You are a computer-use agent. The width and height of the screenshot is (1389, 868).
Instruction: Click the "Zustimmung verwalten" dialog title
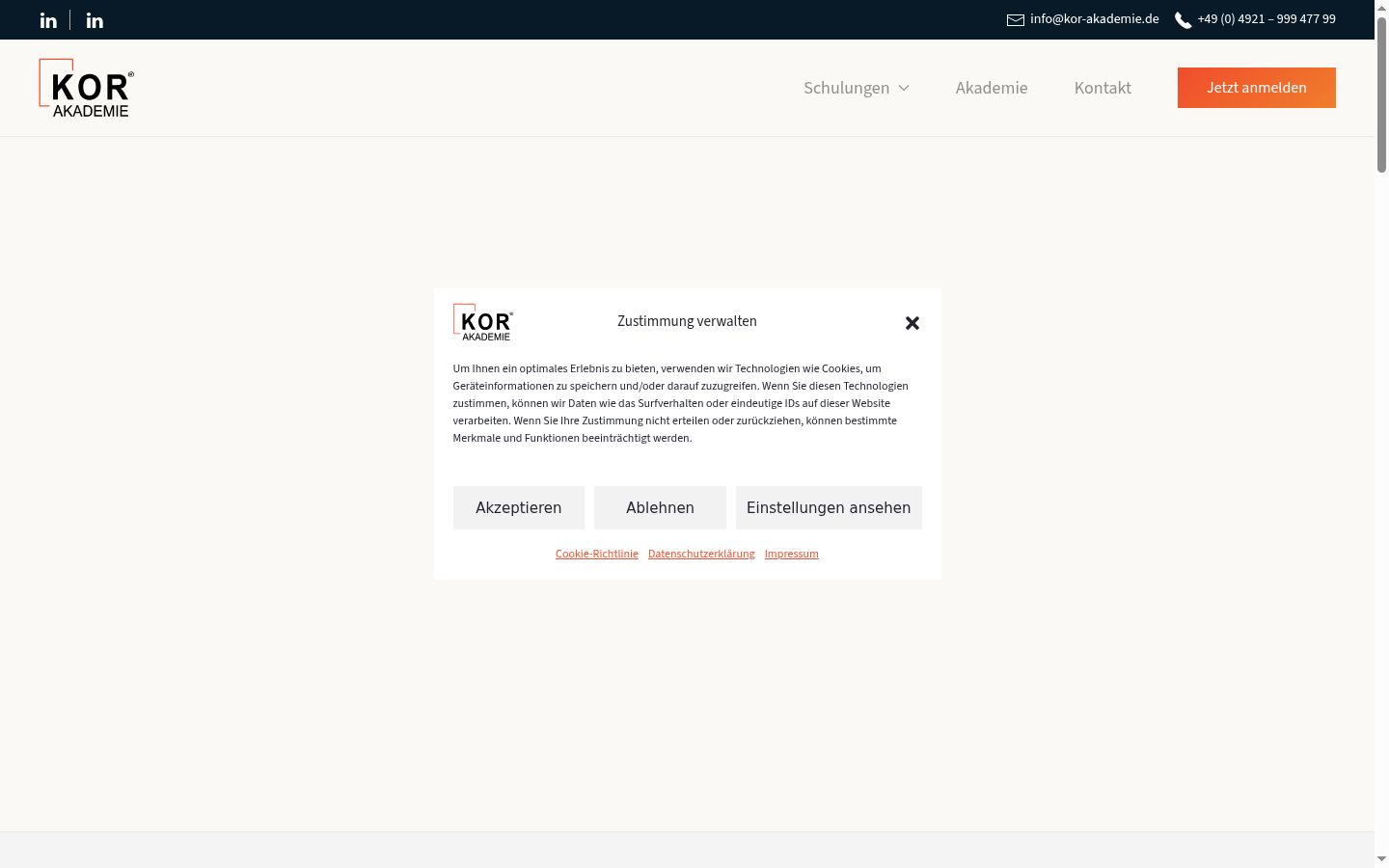click(687, 322)
